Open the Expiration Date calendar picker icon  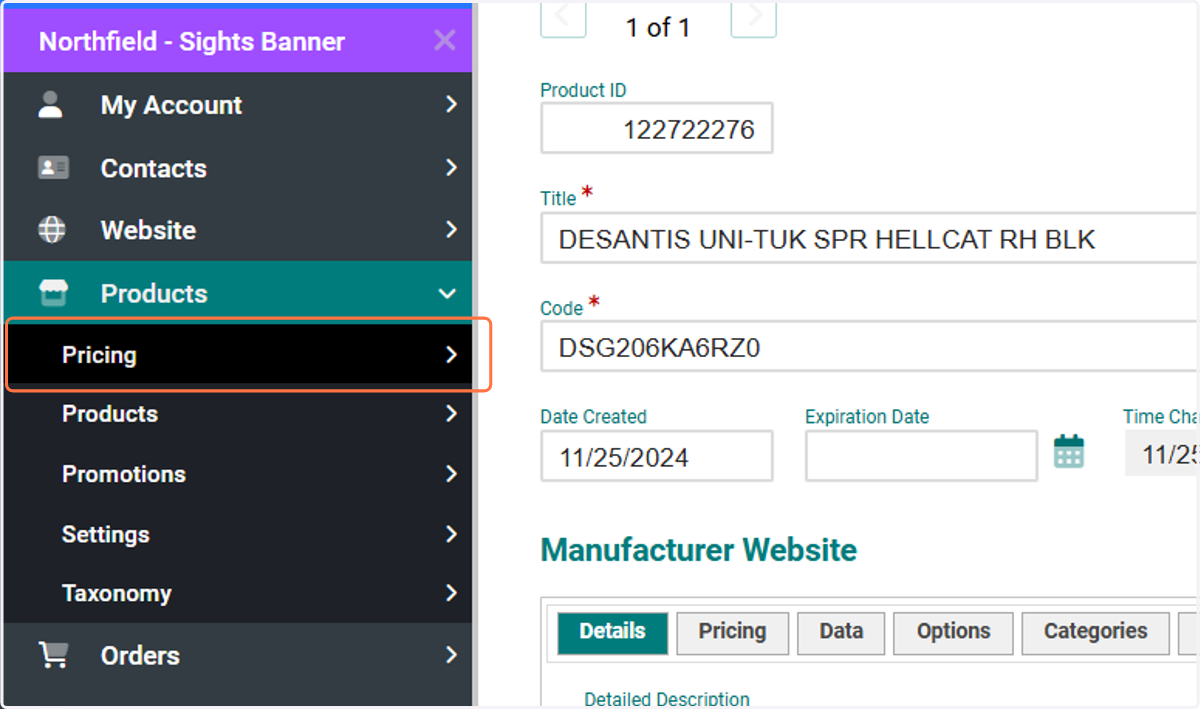coord(1069,452)
